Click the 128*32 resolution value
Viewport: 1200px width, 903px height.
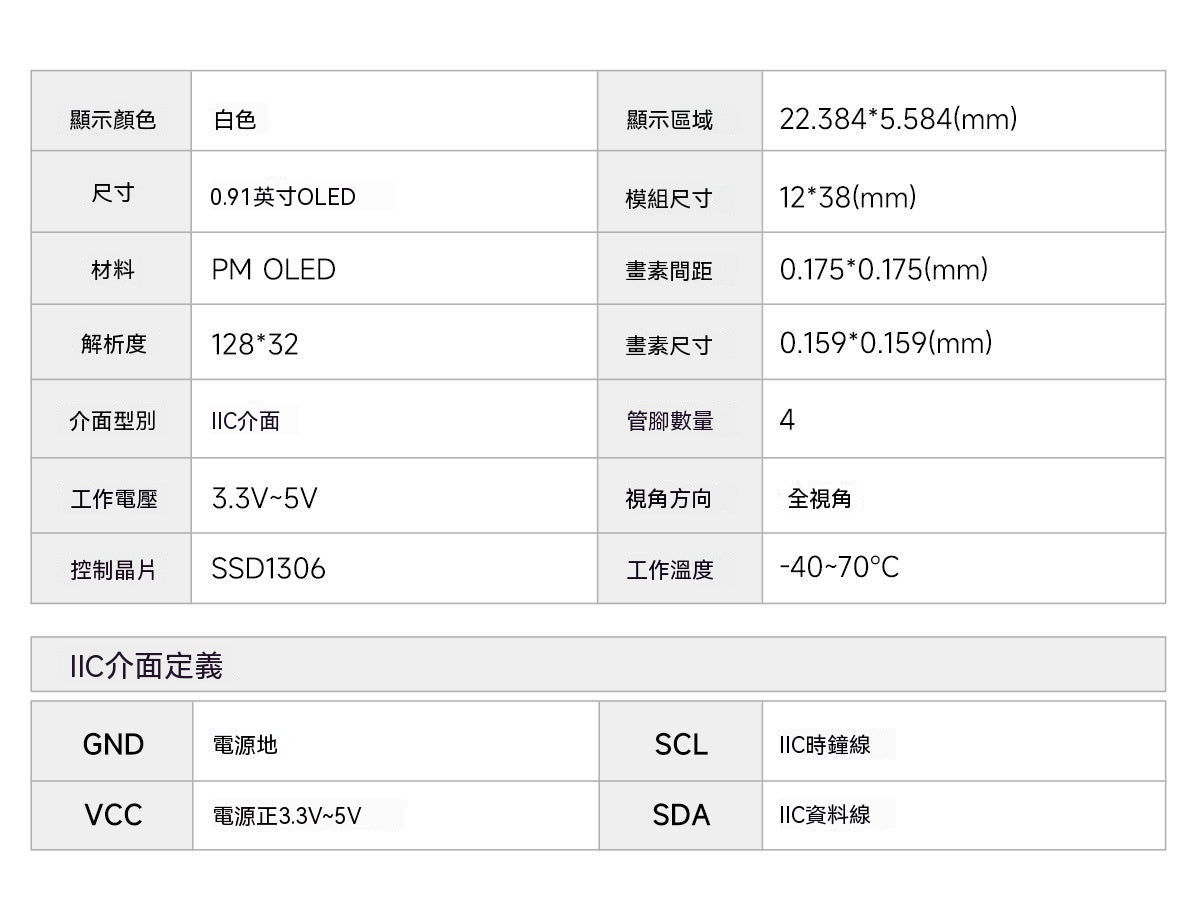click(255, 344)
